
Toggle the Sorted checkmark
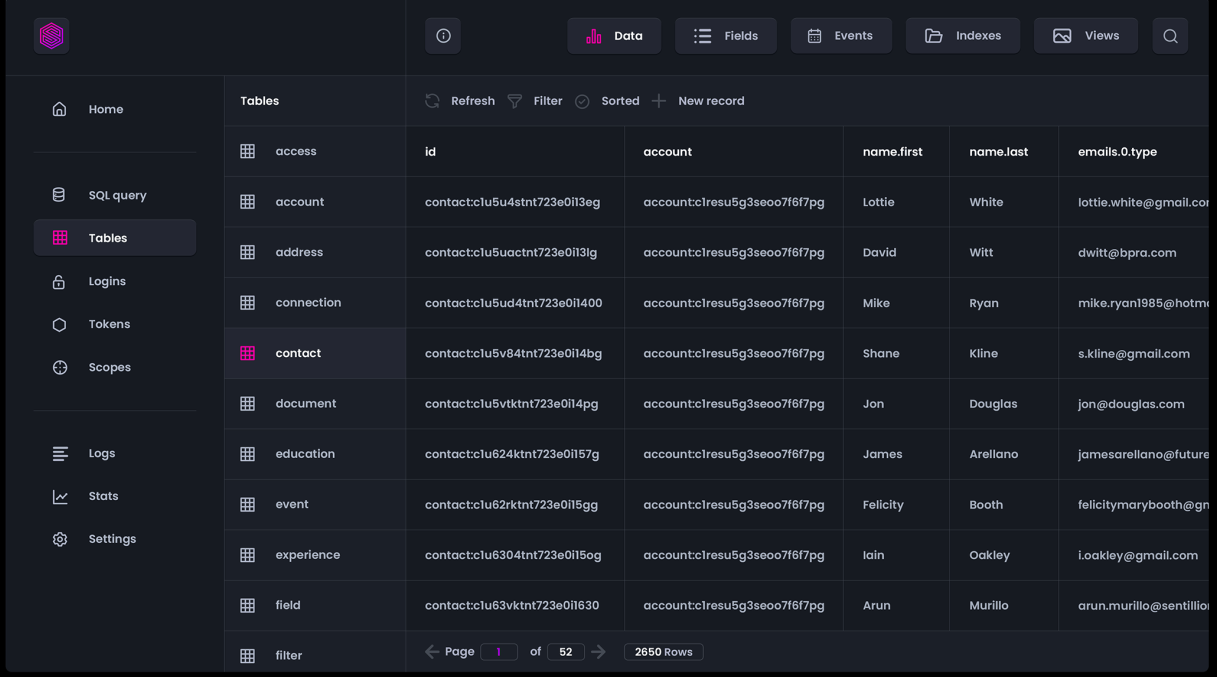tap(582, 101)
